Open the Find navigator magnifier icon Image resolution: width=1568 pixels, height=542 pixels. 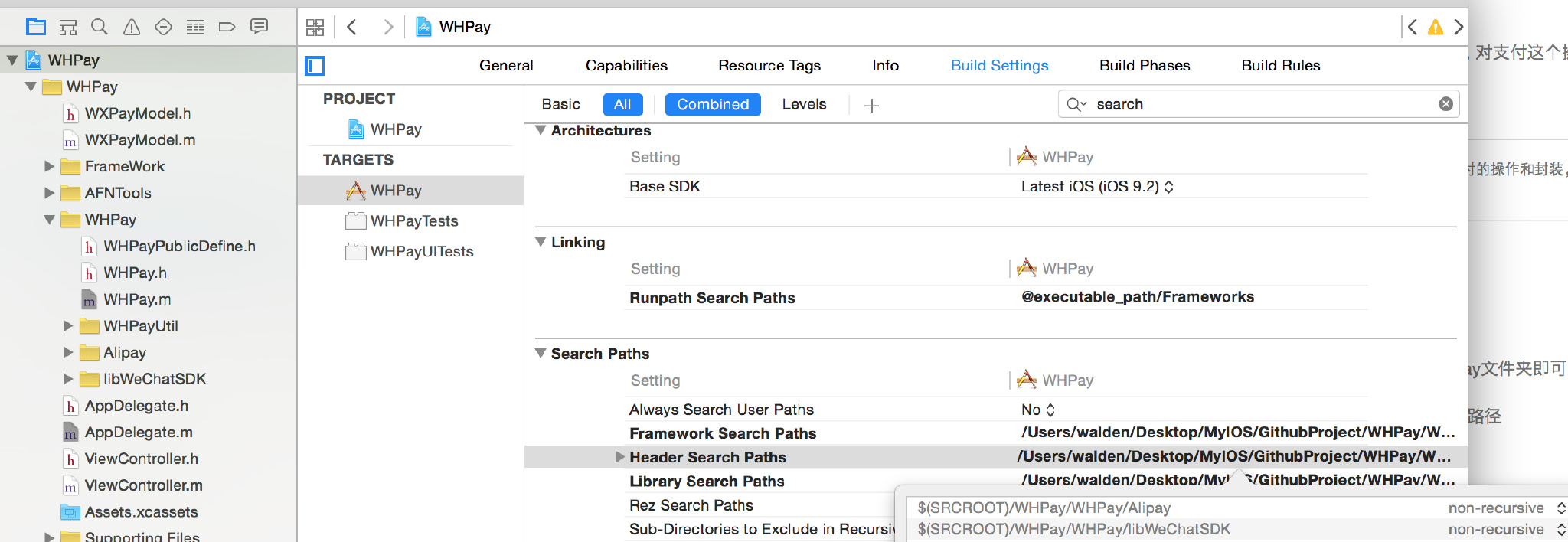pyautogui.click(x=100, y=28)
